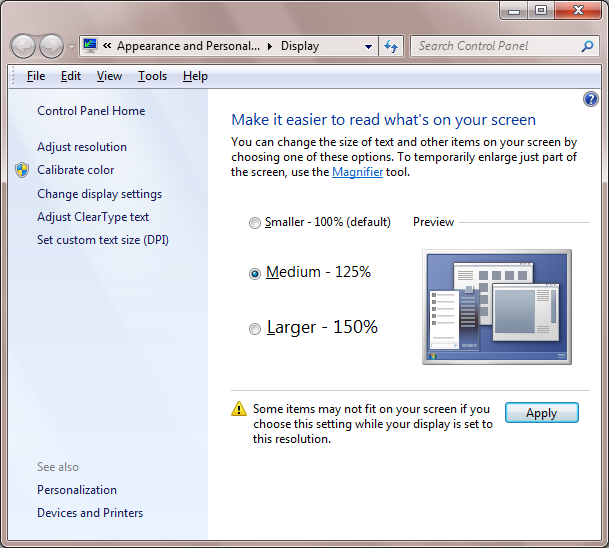Click the Back navigation arrow
This screenshot has width=609, height=548.
point(23,46)
